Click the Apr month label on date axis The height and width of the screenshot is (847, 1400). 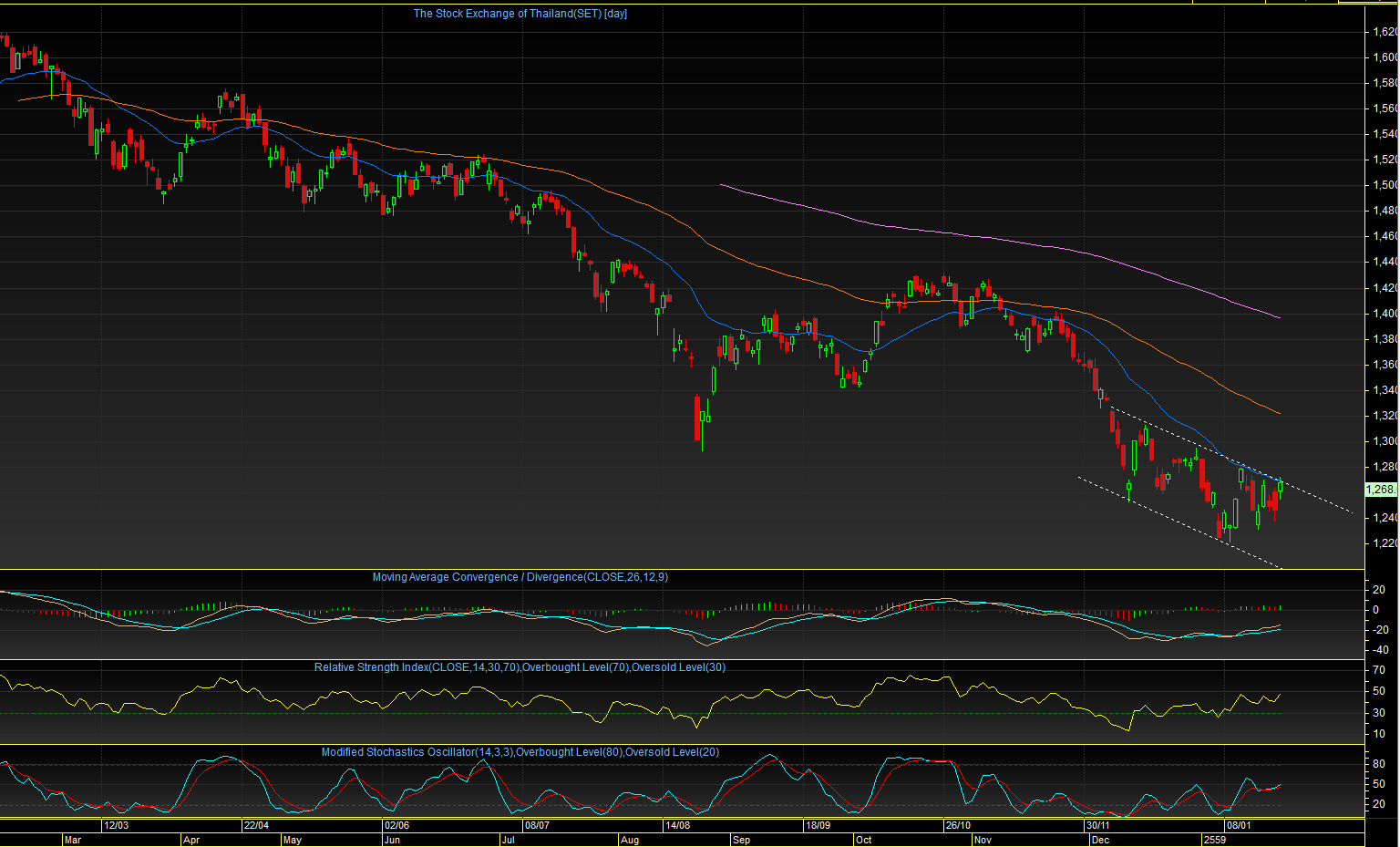[x=191, y=840]
